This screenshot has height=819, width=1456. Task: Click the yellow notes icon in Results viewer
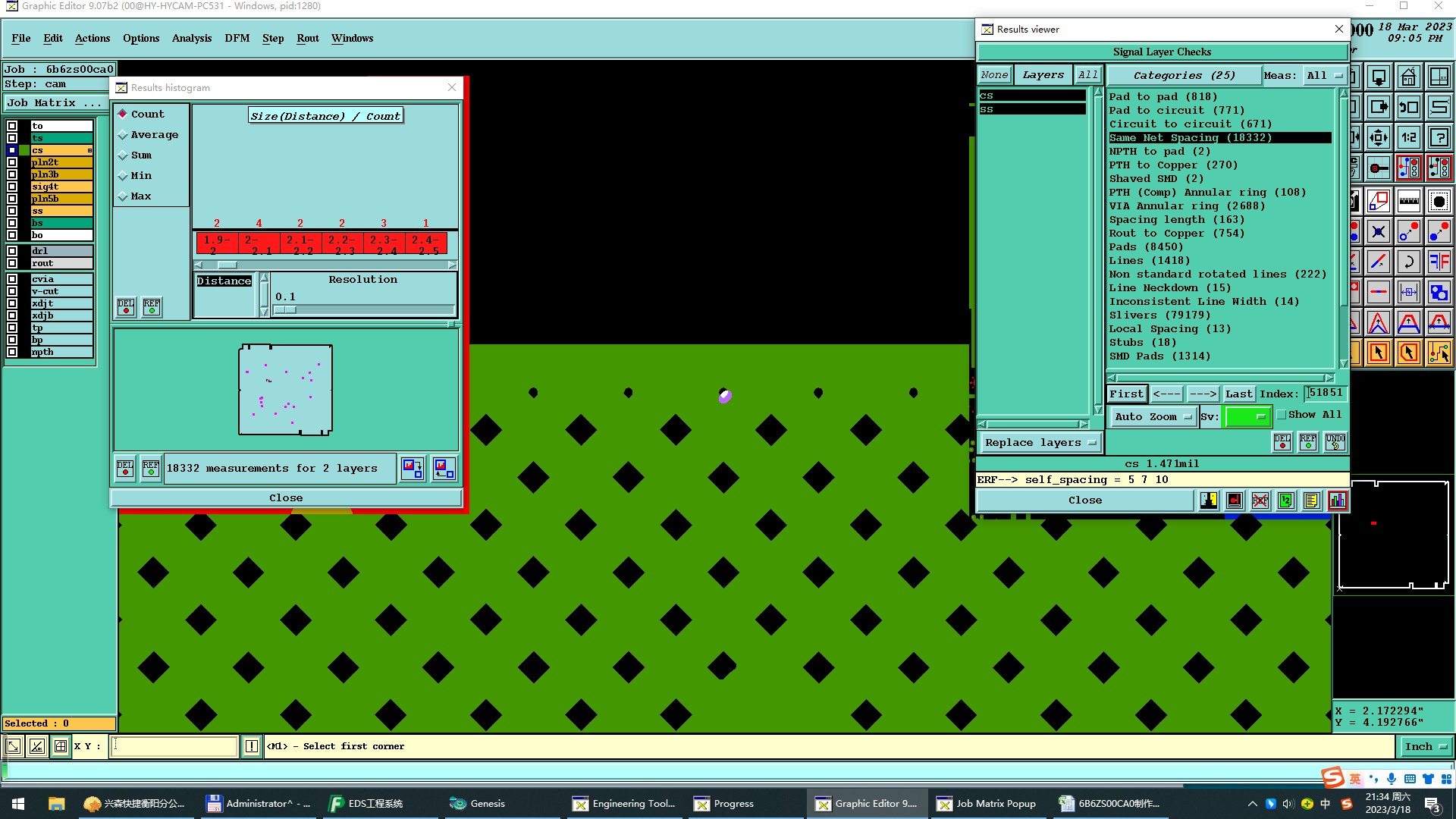pyautogui.click(x=1311, y=500)
